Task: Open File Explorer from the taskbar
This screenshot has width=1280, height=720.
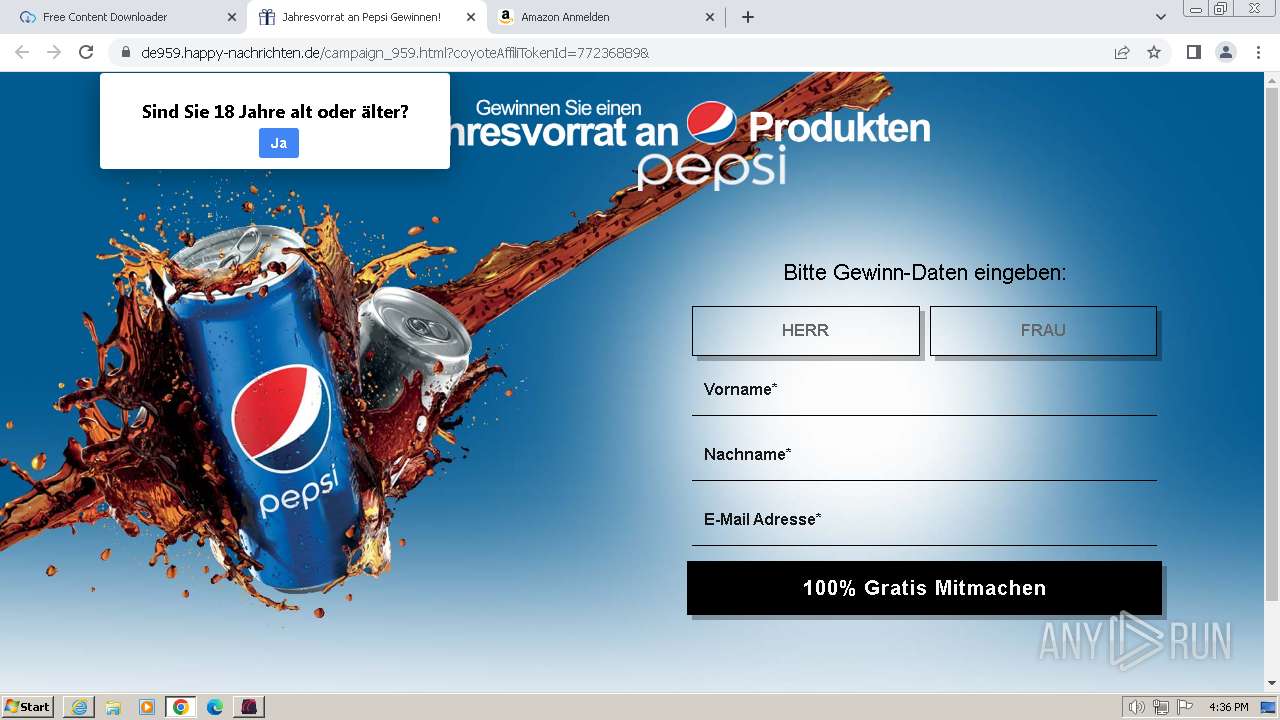Action: coord(113,707)
